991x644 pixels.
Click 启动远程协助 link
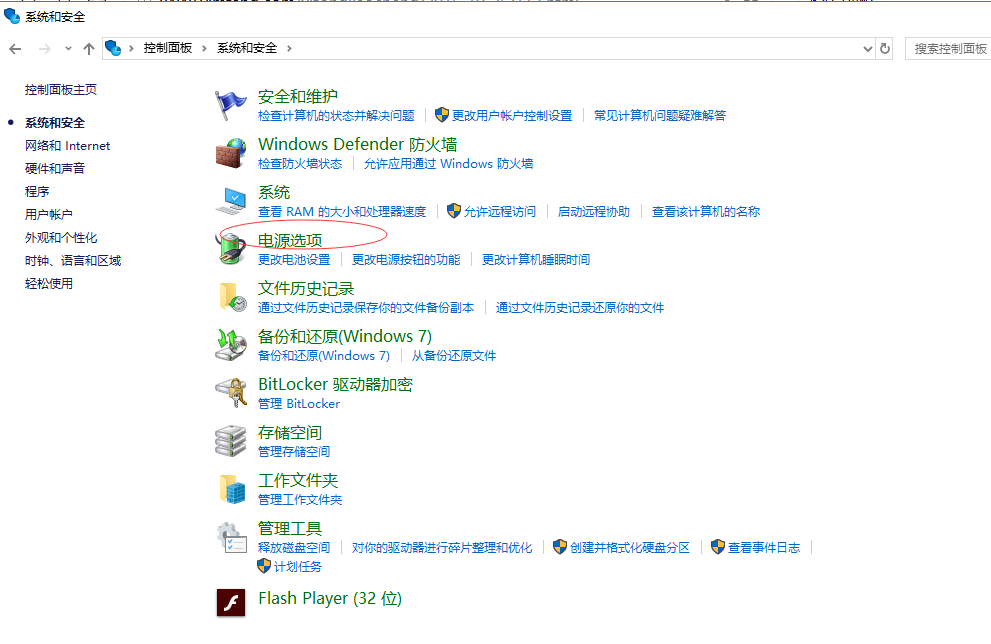593,212
